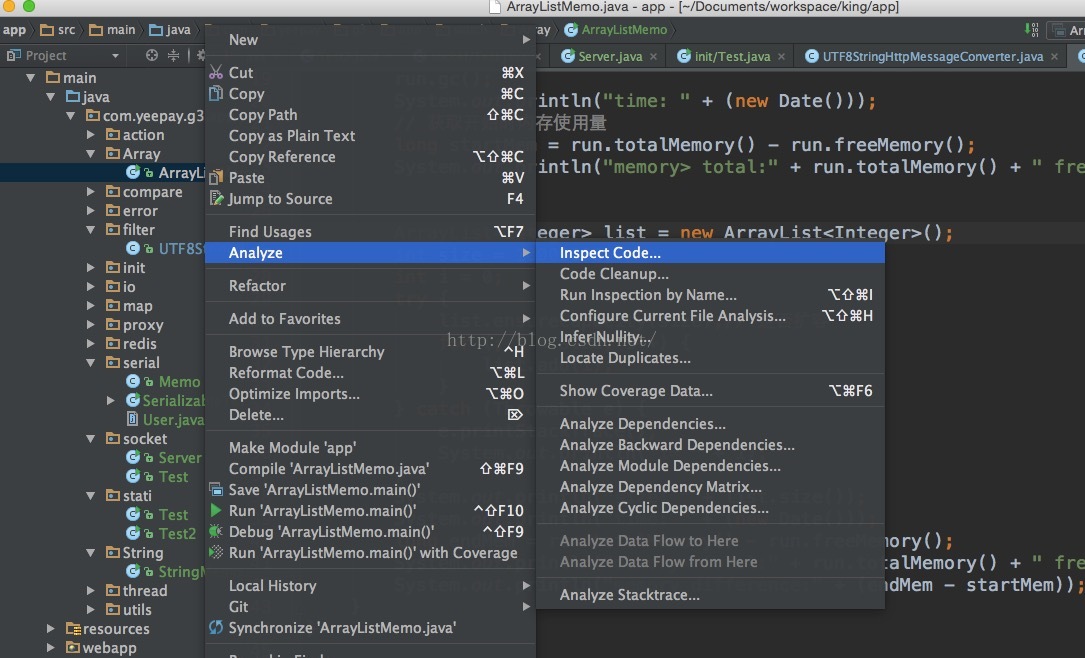
Task: Switch to the init/Test.java tab
Action: (731, 57)
